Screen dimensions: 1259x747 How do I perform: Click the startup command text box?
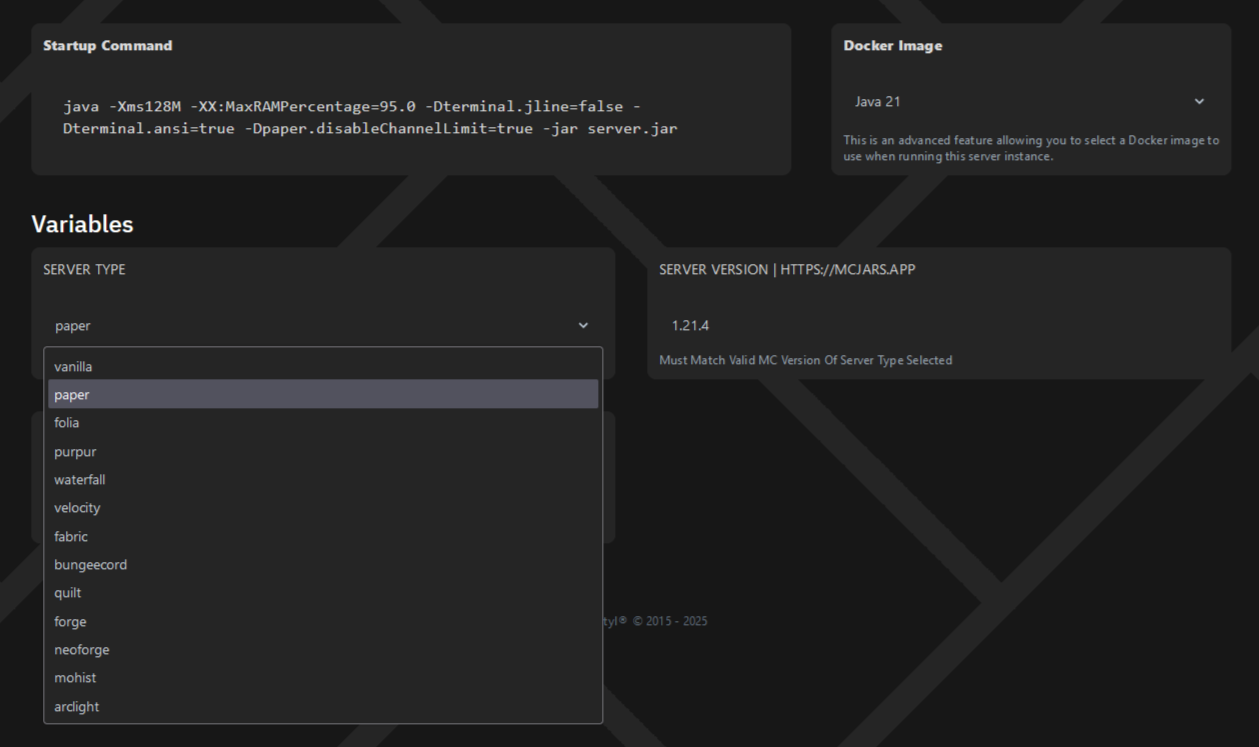[411, 118]
